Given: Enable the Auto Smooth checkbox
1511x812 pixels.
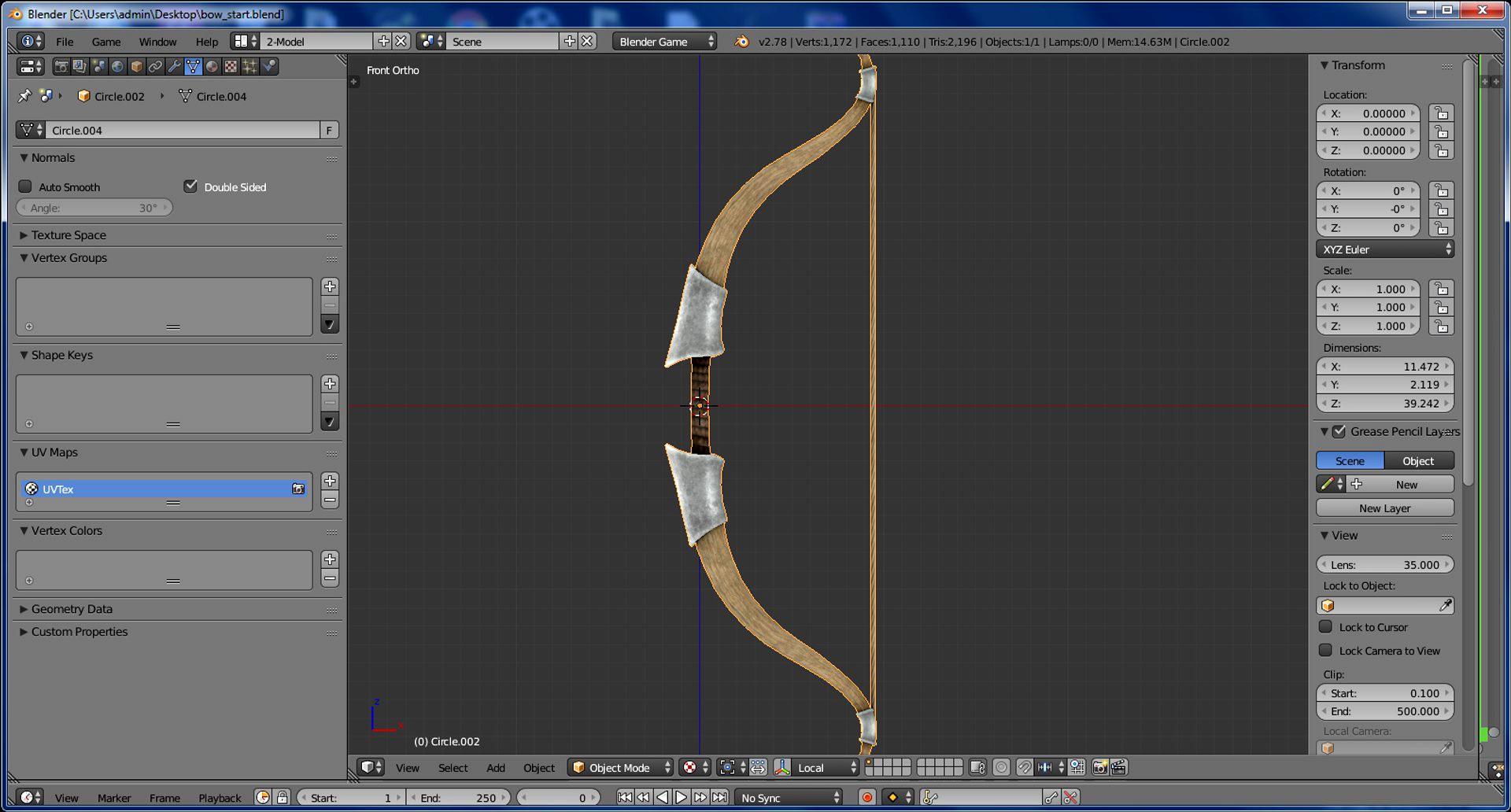Looking at the screenshot, I should tap(25, 186).
